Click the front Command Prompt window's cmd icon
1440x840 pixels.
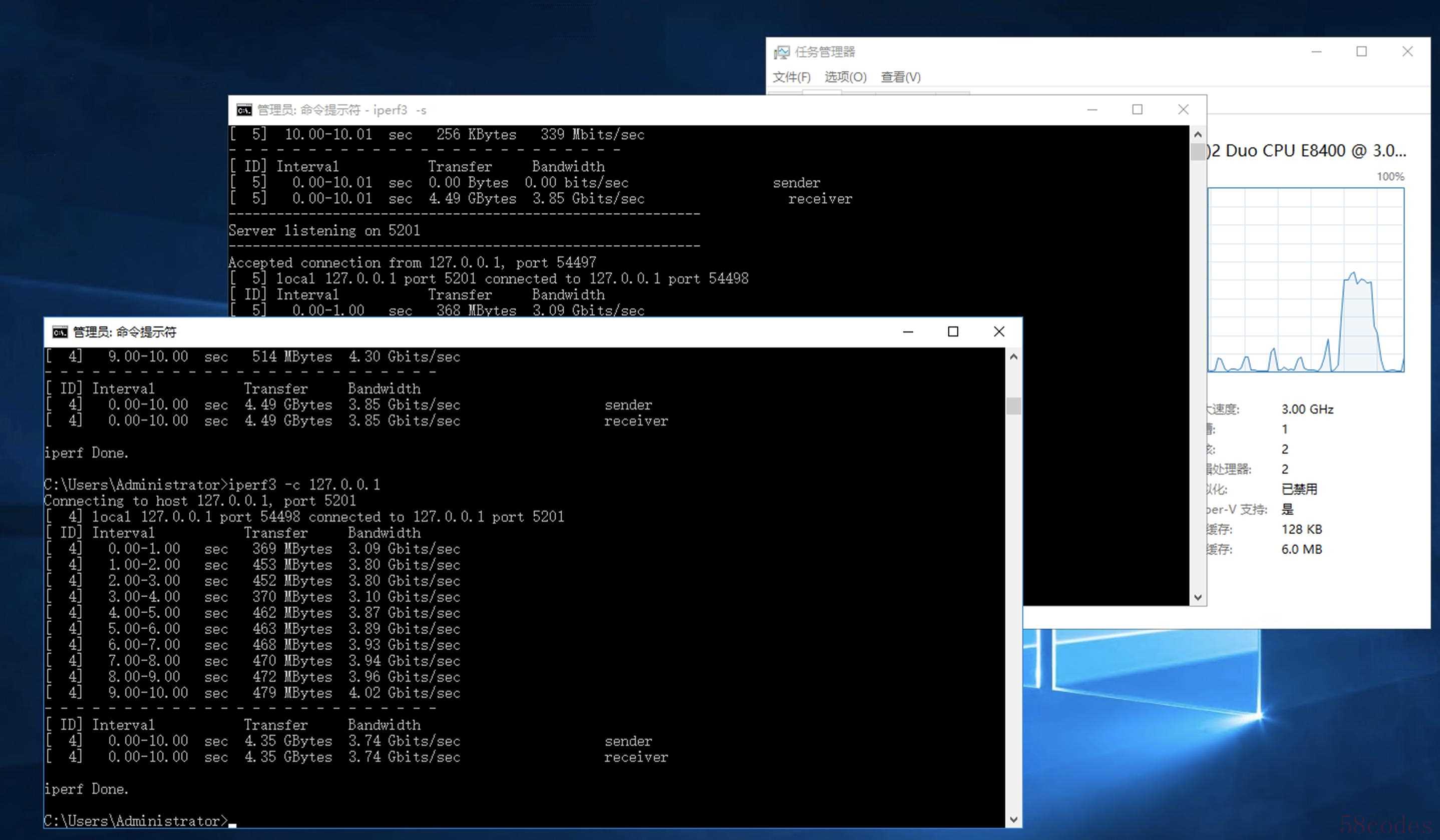pos(60,332)
